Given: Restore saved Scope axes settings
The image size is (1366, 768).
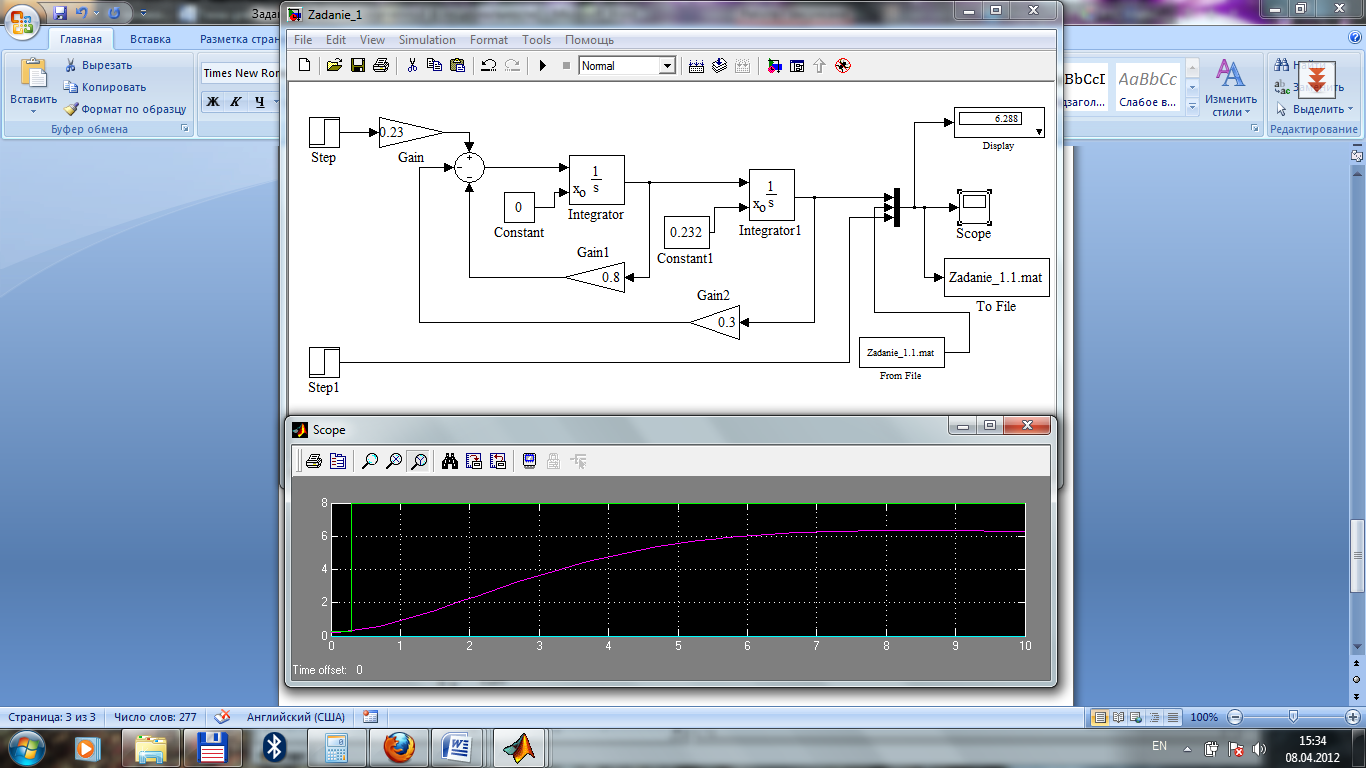Looking at the screenshot, I should 498,461.
